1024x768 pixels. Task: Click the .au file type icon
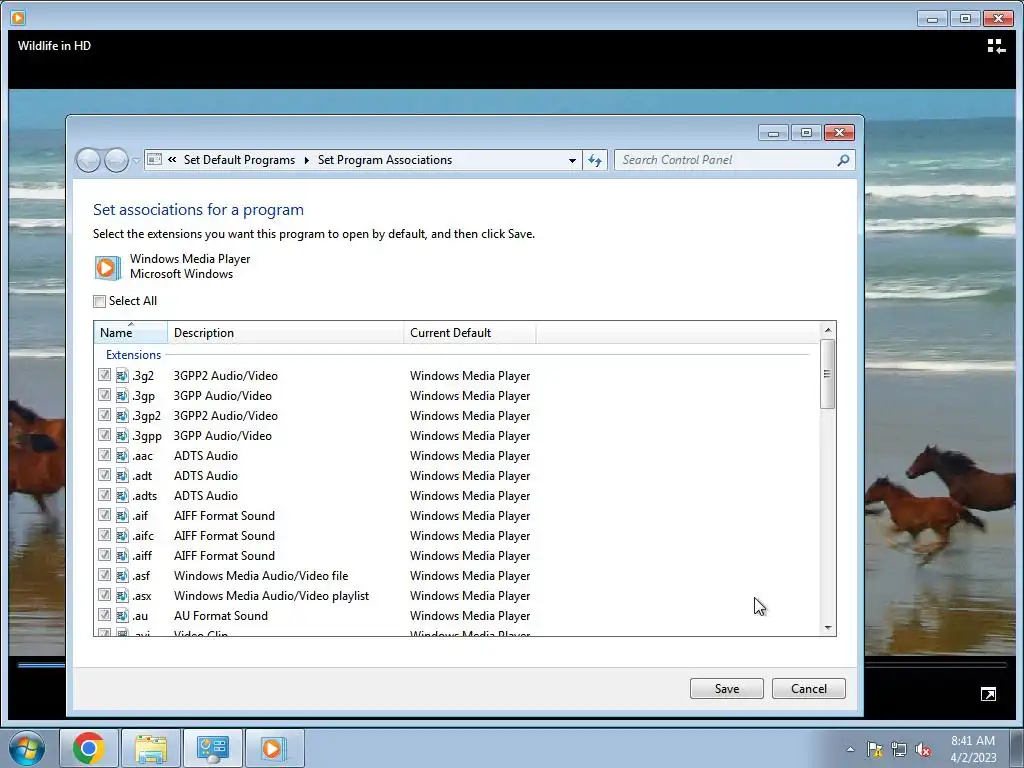[x=122, y=615]
